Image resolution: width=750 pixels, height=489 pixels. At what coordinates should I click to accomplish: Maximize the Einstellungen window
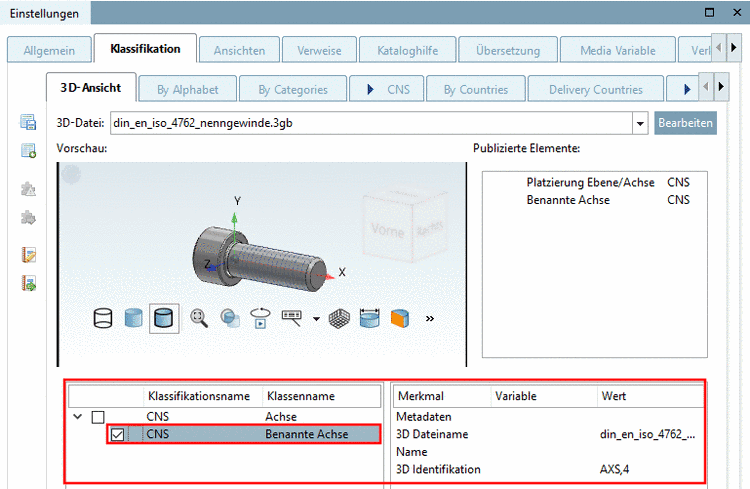pyautogui.click(x=709, y=12)
